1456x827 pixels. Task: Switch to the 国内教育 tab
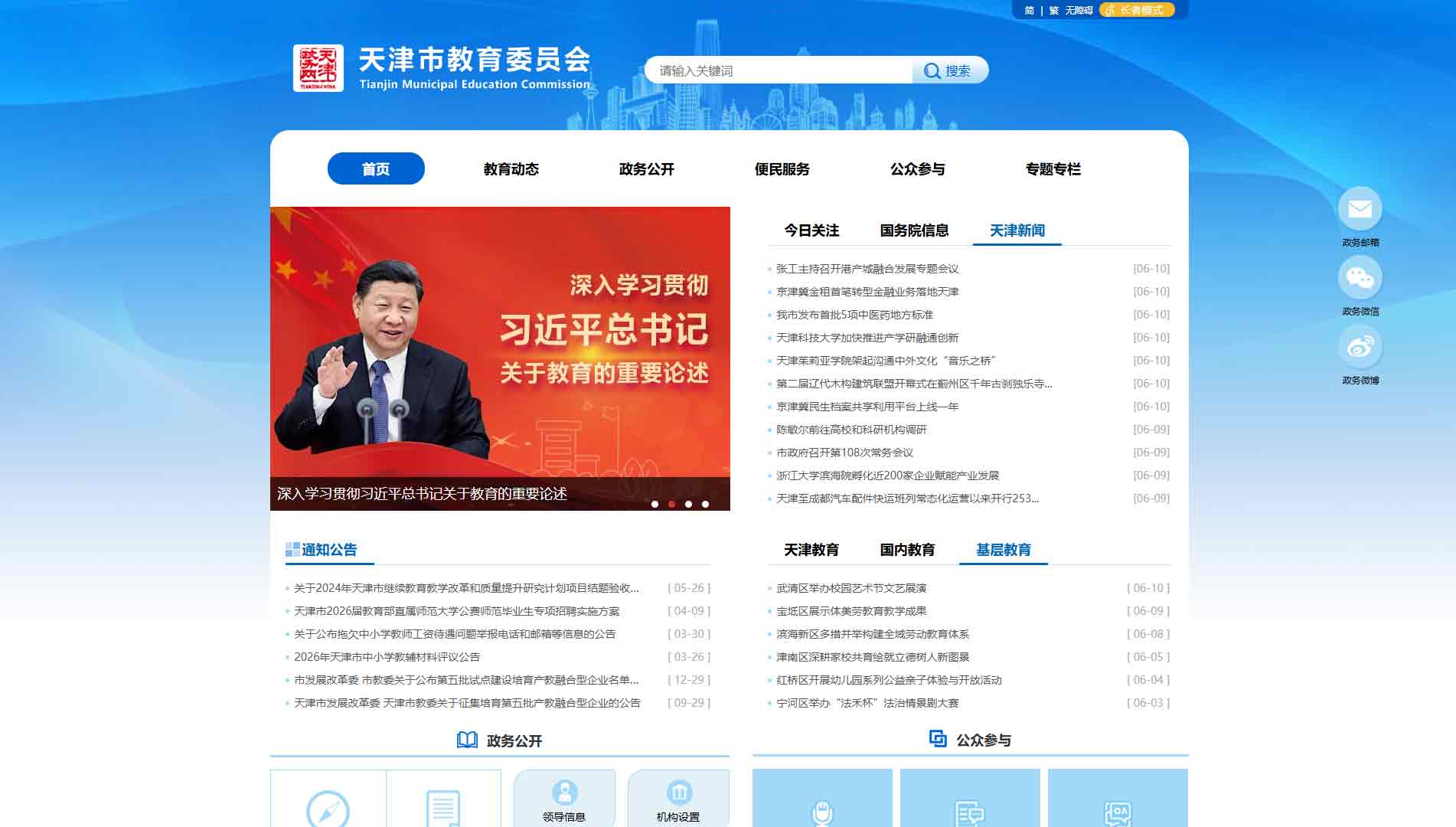tap(907, 550)
